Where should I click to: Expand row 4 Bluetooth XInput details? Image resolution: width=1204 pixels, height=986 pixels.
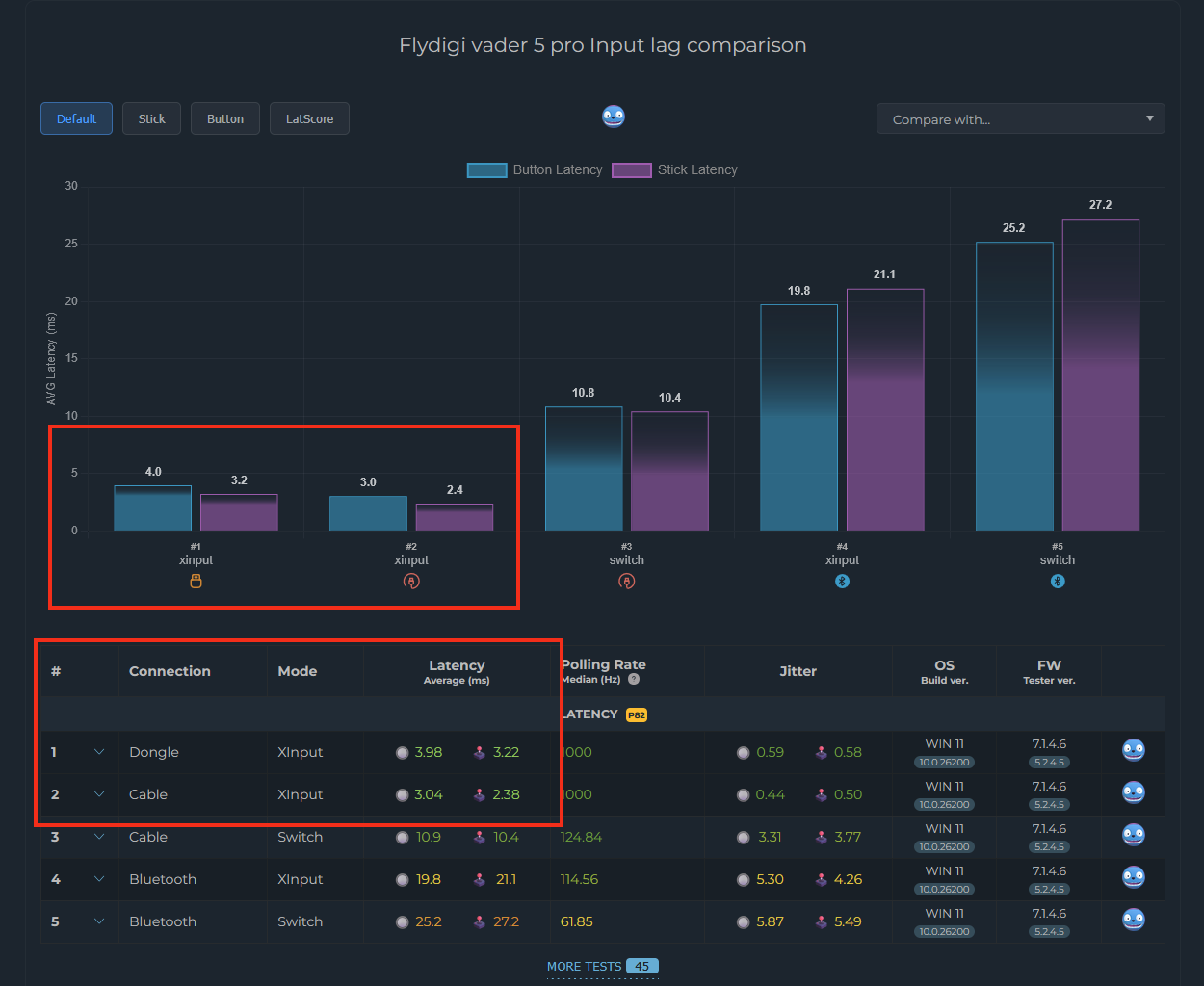(x=99, y=879)
